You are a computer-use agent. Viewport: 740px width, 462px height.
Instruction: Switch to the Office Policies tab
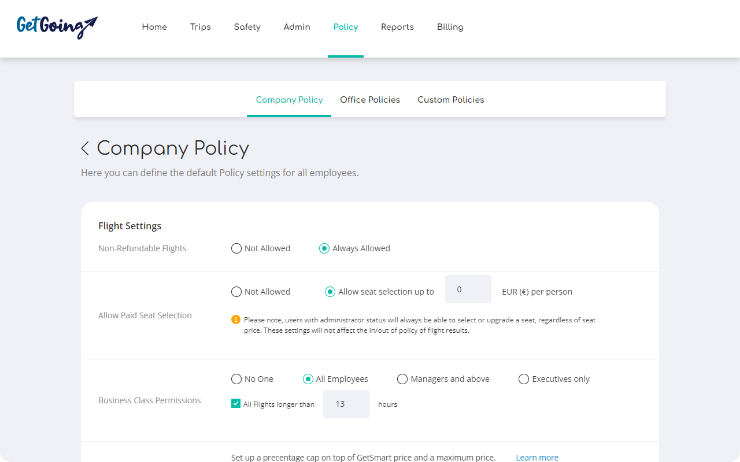370,100
